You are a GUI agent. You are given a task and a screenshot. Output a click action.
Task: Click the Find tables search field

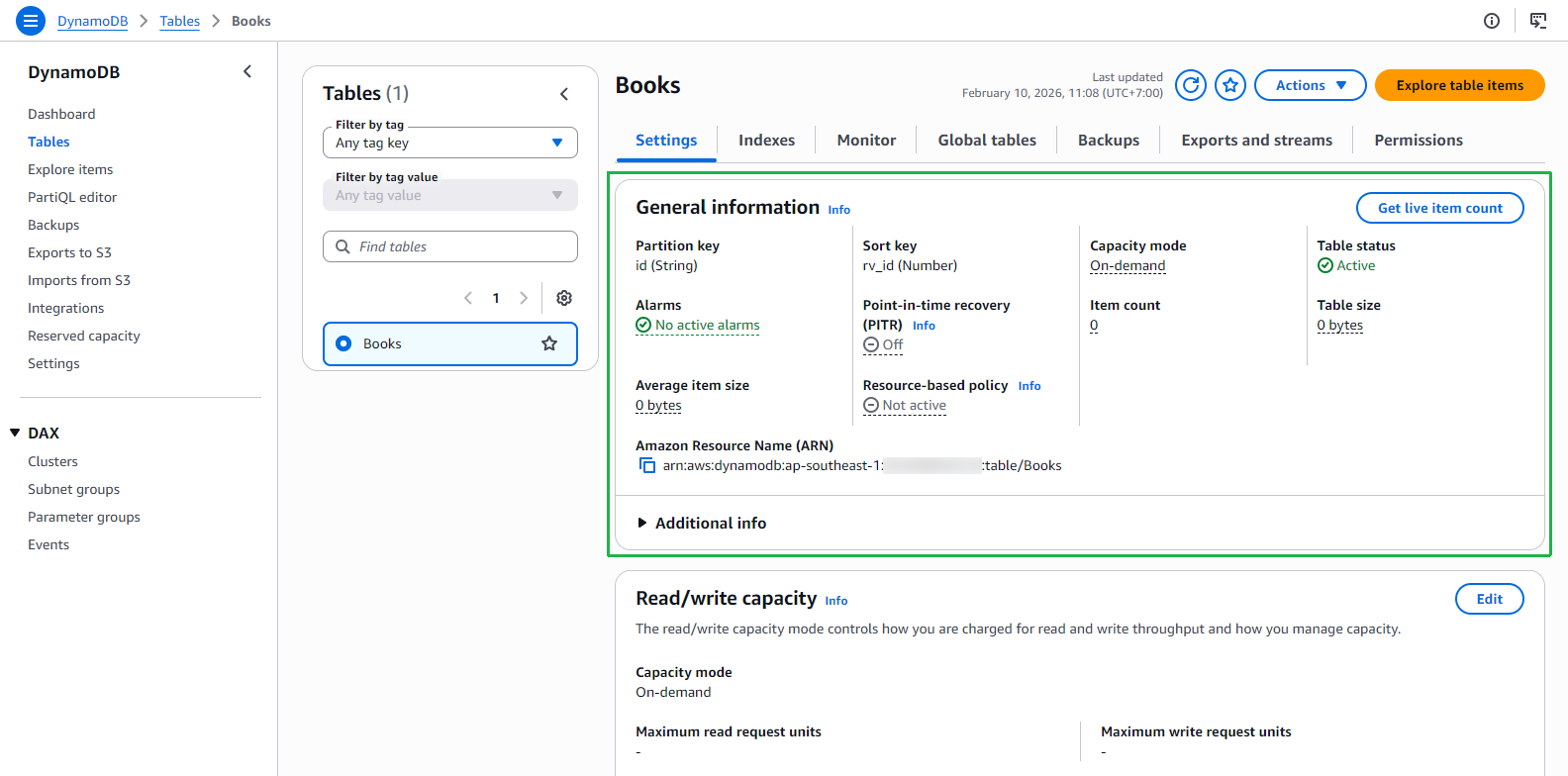(x=450, y=246)
